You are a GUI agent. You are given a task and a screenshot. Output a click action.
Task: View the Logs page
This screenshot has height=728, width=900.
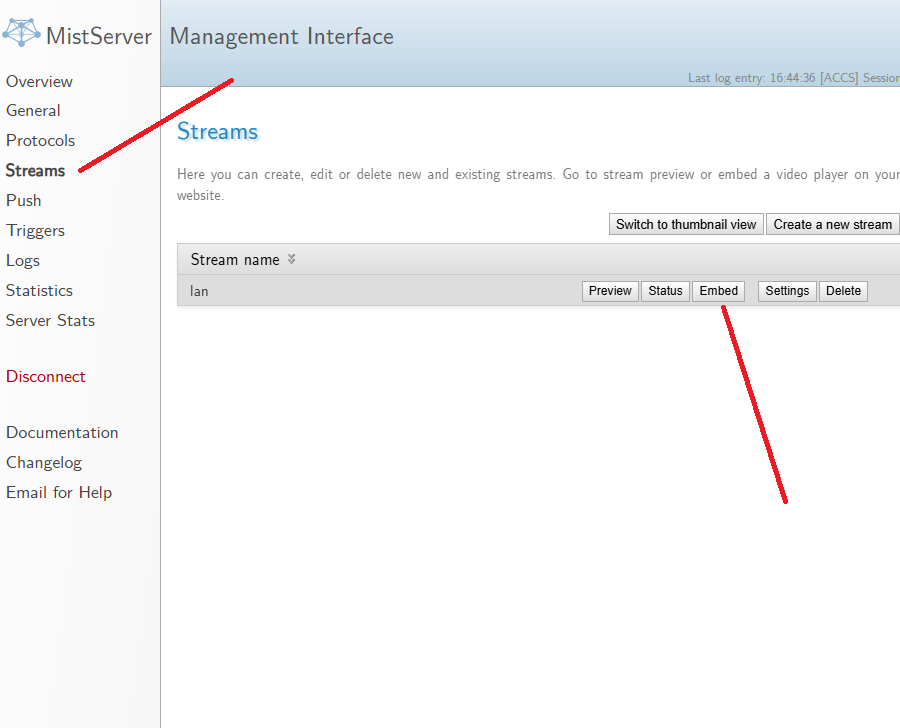[22, 260]
